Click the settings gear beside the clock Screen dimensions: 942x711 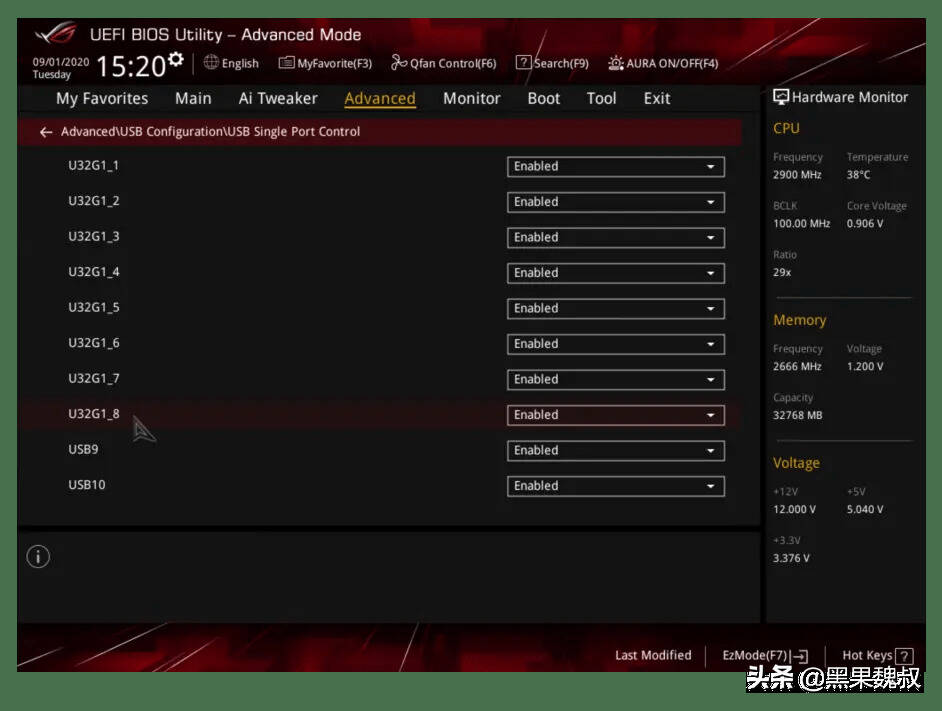[175, 59]
